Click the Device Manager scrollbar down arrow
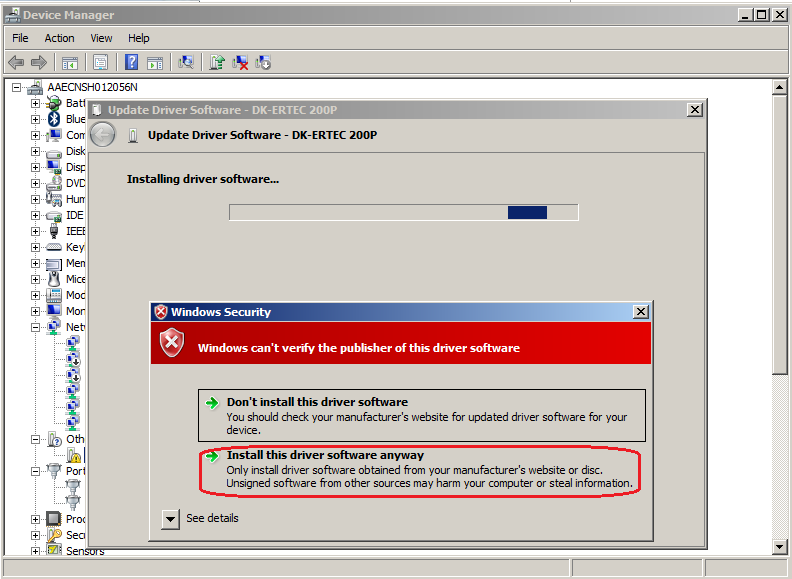Image resolution: width=792 pixels, height=579 pixels. (780, 546)
